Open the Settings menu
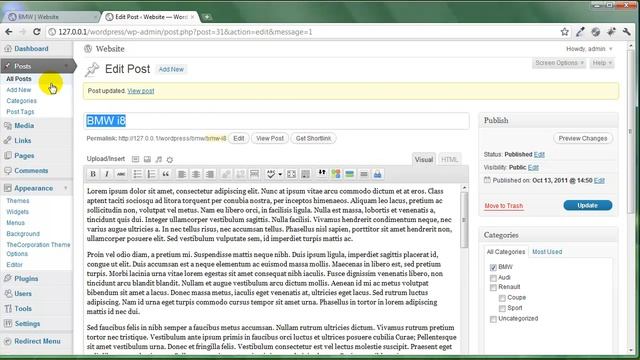640x360 pixels. pyautogui.click(x=27, y=324)
